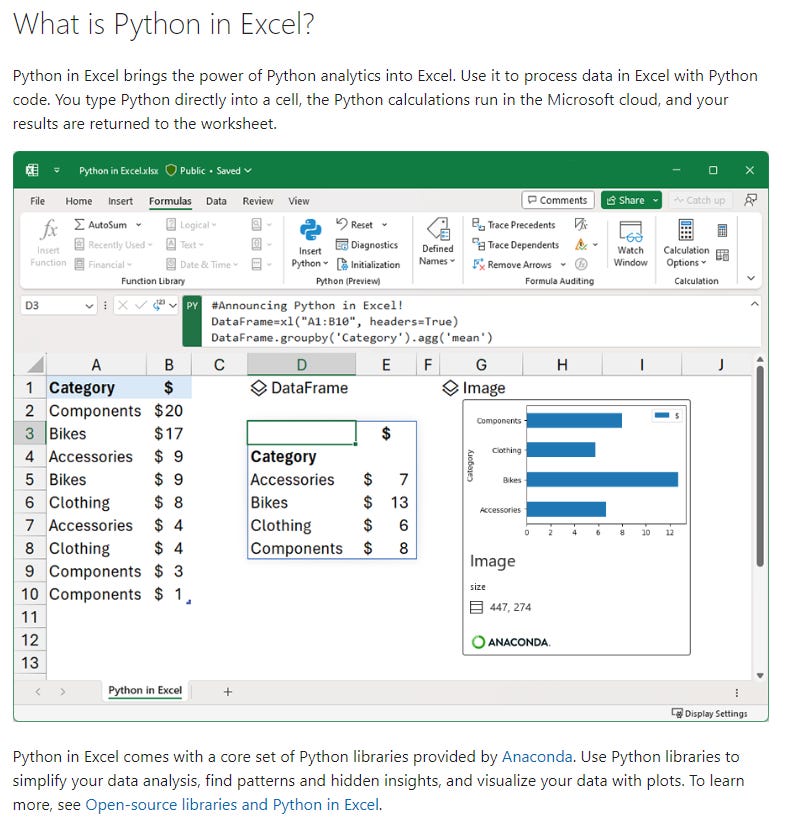792x828 pixels.
Task: Select row 3 header
Action: 30,434
